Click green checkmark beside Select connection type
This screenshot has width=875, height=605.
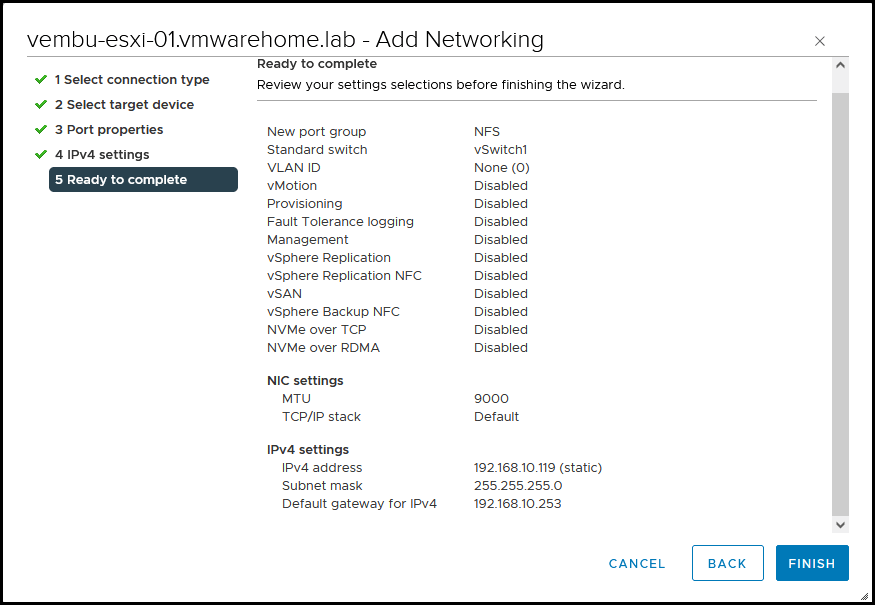click(41, 79)
